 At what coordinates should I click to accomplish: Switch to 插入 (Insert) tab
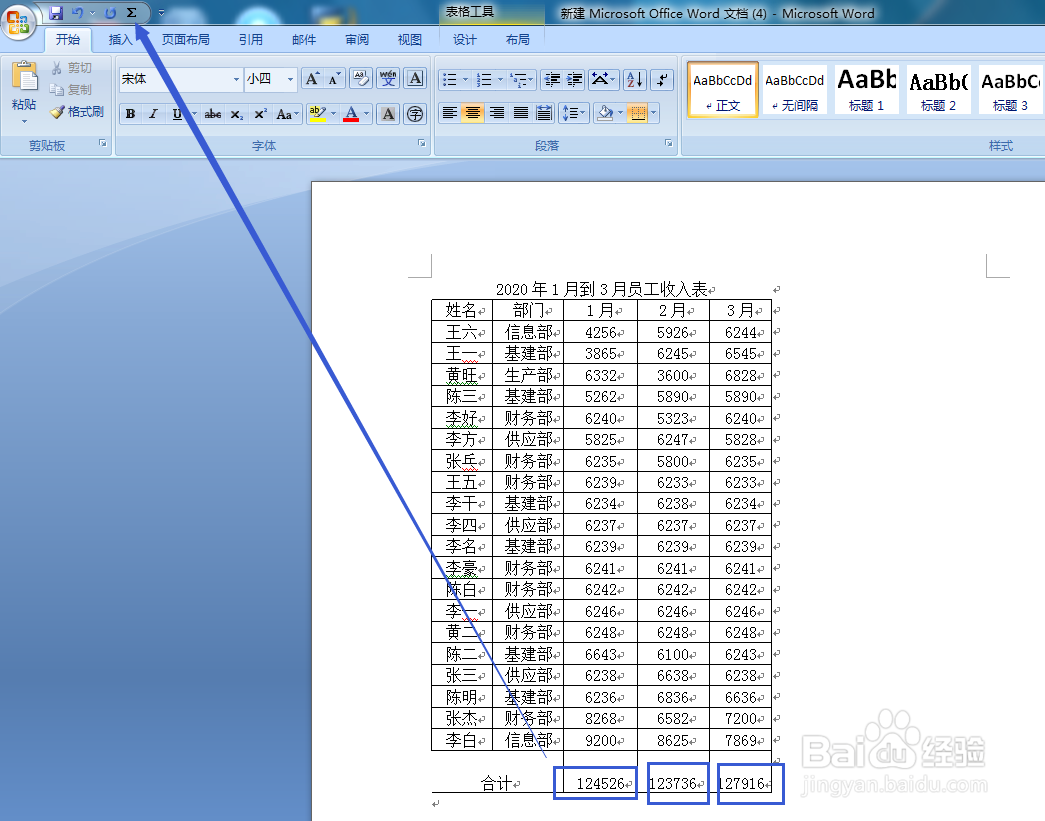(121, 40)
